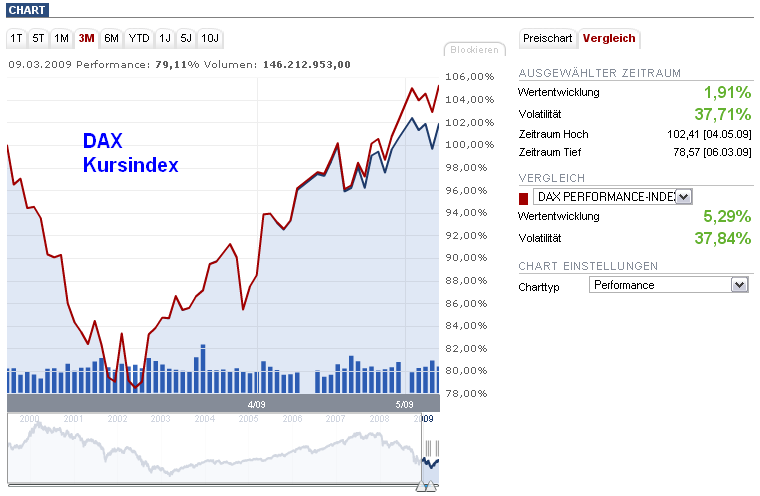This screenshot has height=496, width=760.
Task: Click the 5/09 date marker on axis
Action: 405,404
